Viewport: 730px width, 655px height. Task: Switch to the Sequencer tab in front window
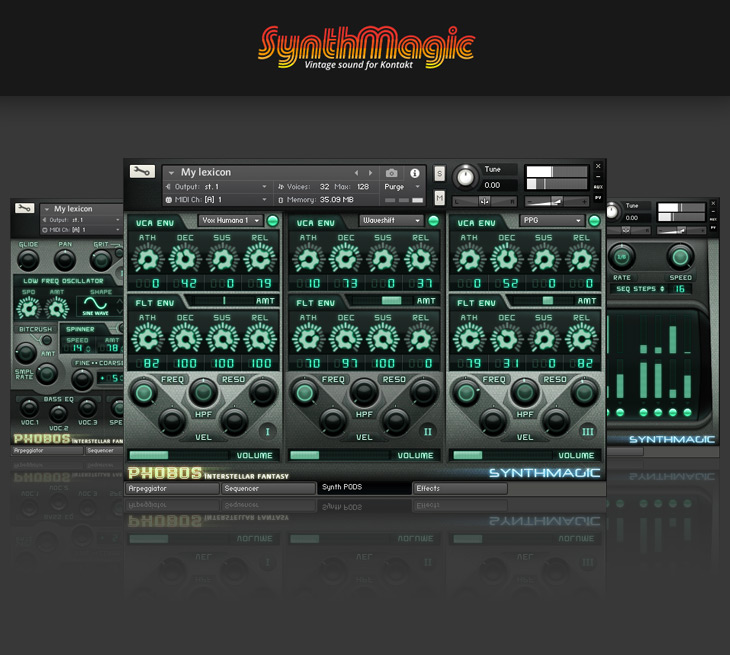coord(268,488)
